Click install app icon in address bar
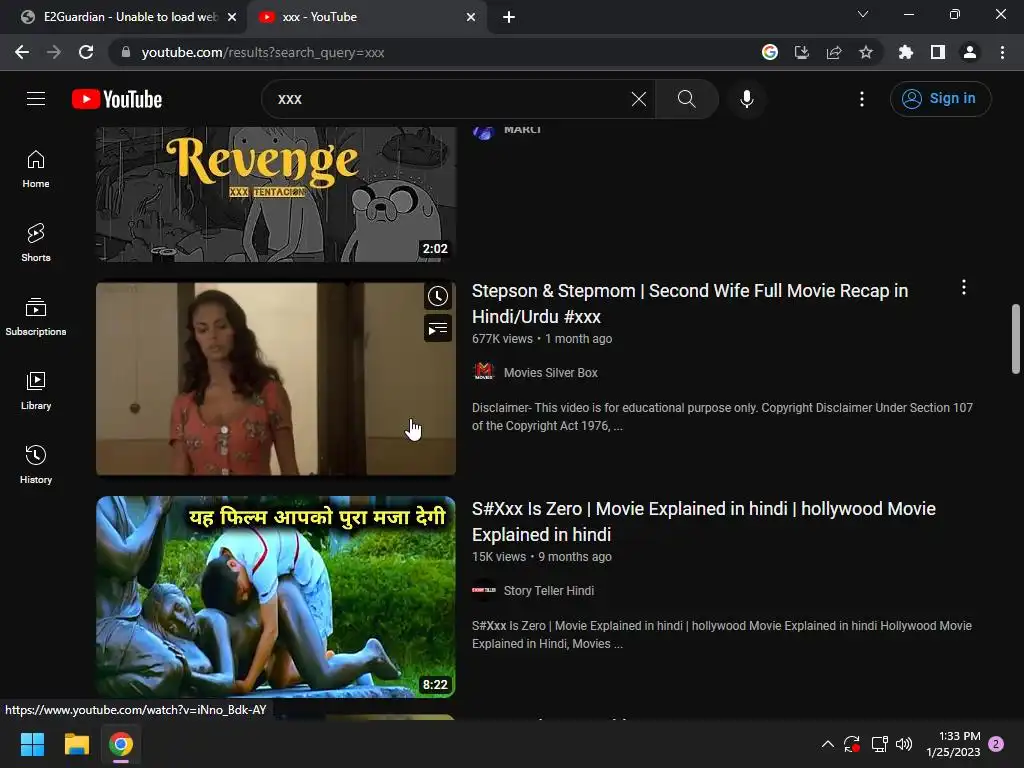This screenshot has width=1024, height=768. (x=801, y=52)
